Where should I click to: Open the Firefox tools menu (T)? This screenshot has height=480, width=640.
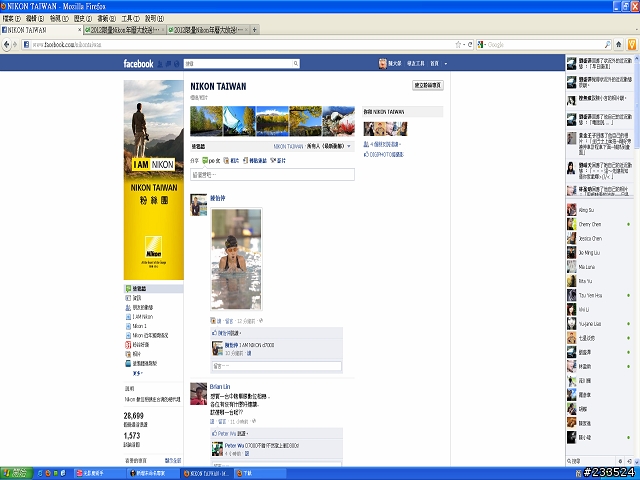pos(131,19)
